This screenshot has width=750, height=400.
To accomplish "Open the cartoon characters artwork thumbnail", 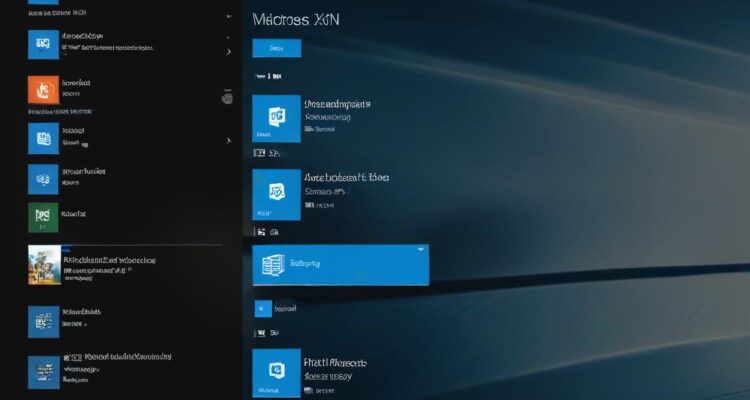I will coord(44,265).
